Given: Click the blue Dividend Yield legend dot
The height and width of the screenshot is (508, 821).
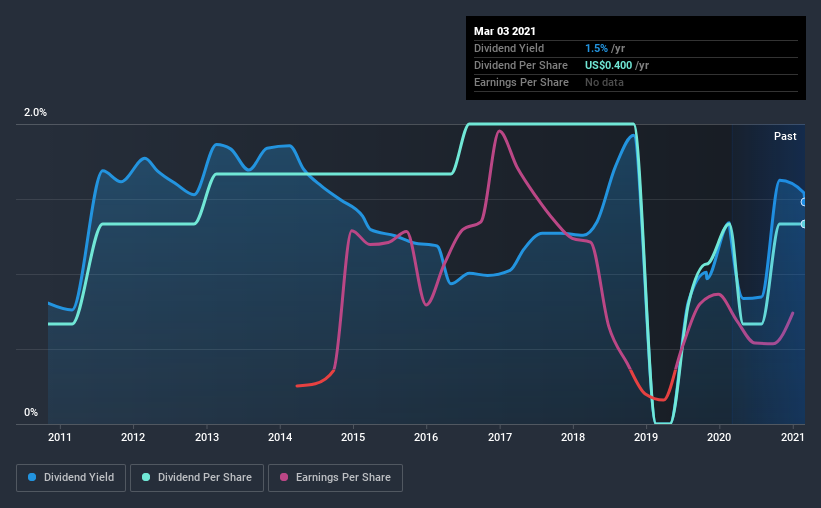Looking at the screenshot, I should pyautogui.click(x=32, y=477).
